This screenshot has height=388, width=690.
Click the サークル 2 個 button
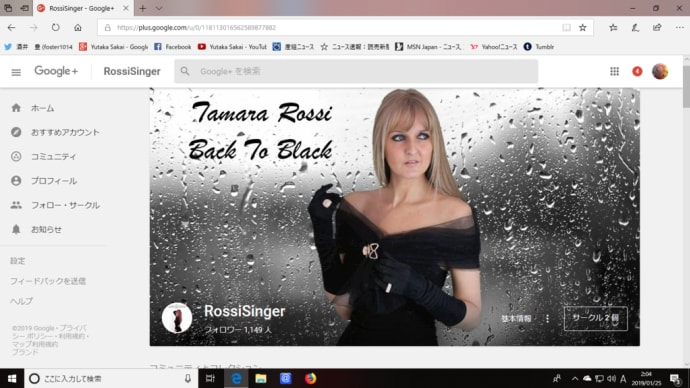[x=595, y=318]
